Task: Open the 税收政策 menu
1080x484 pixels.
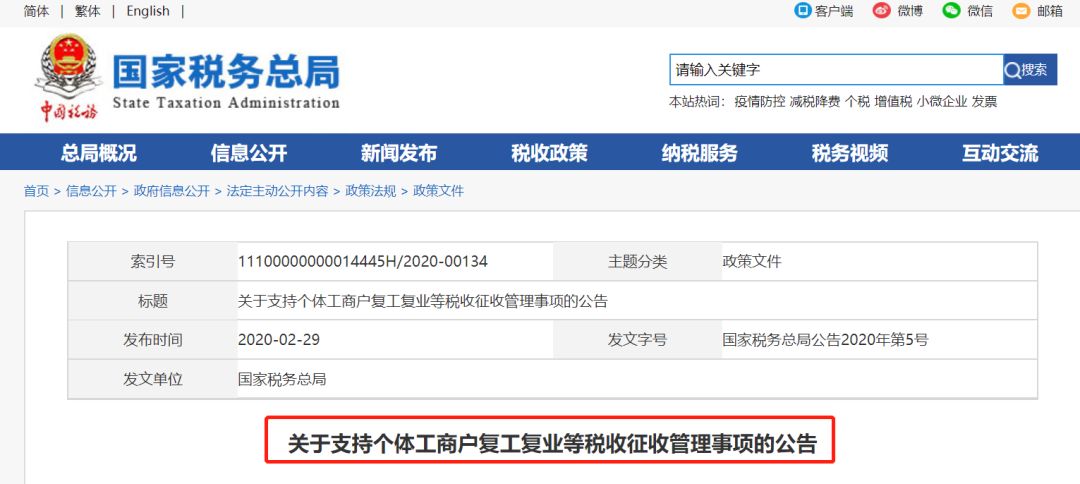Action: [x=549, y=153]
